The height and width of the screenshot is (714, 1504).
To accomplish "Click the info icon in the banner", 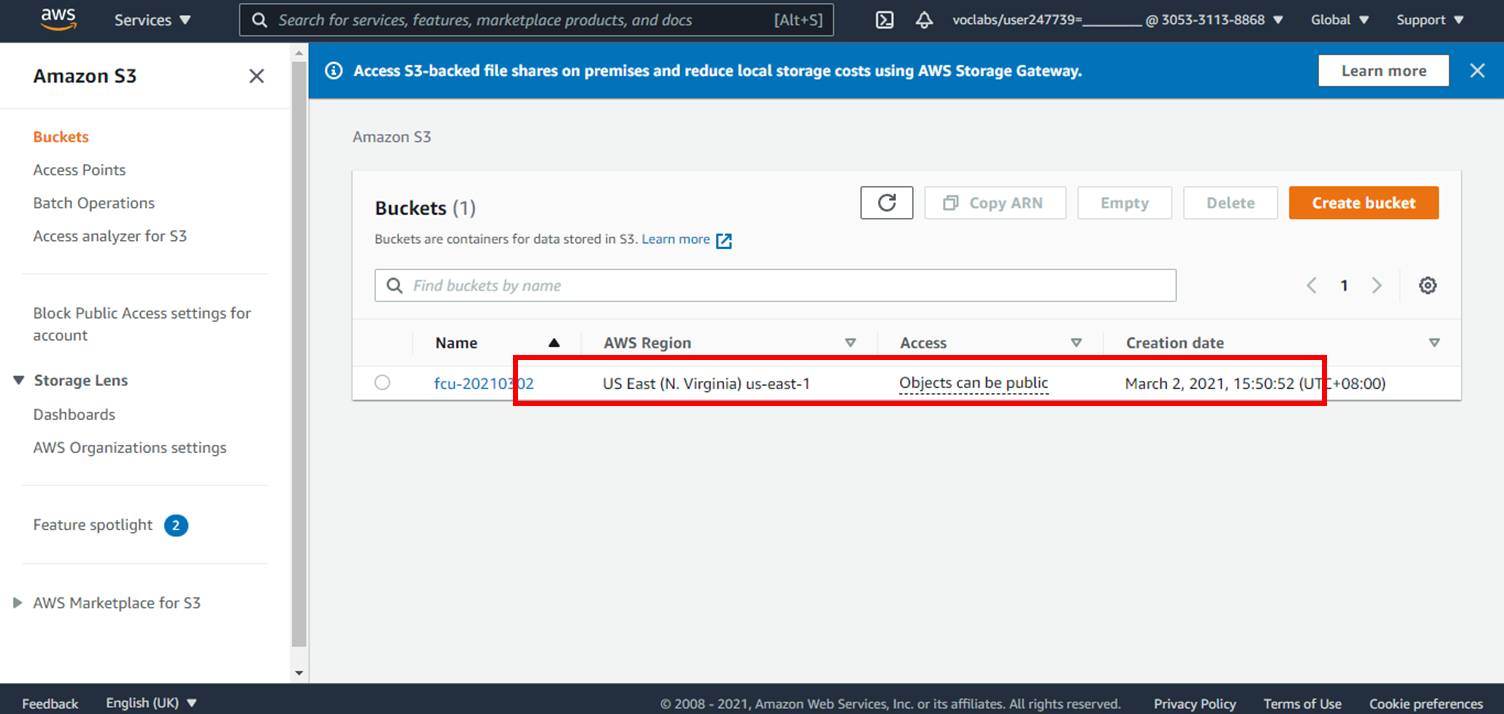I will (x=334, y=71).
